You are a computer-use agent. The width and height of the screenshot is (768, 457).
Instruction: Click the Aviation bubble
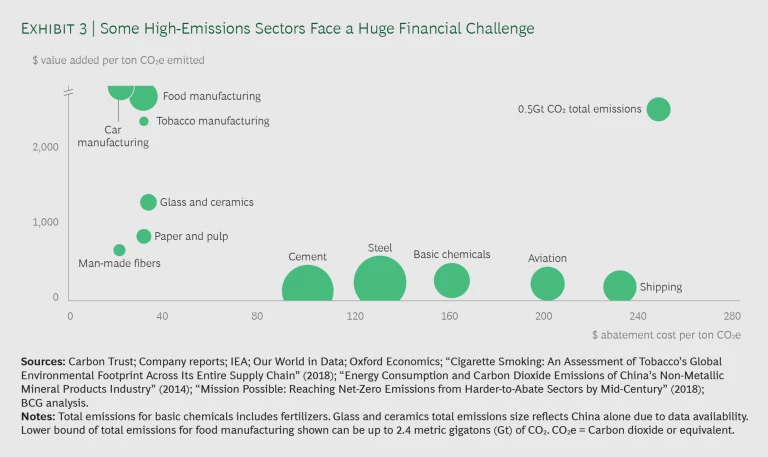547,283
